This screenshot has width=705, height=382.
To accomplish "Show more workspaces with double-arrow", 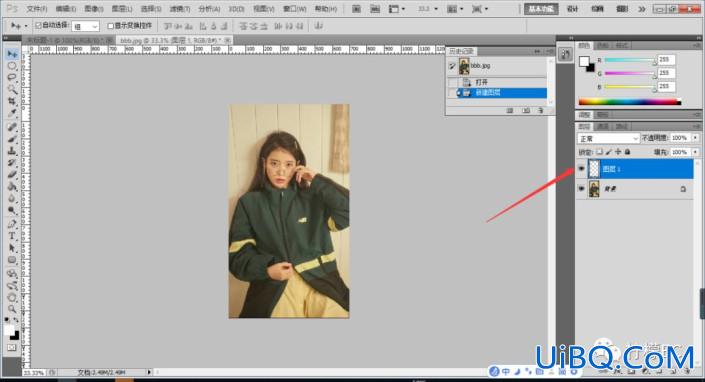I will click(x=642, y=9).
